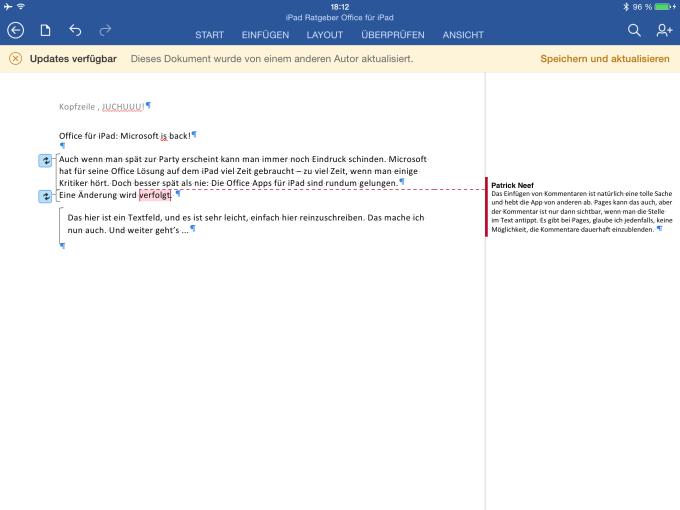Select the ÜBERPRÜFEN tab
The image size is (680, 510).
(393, 35)
